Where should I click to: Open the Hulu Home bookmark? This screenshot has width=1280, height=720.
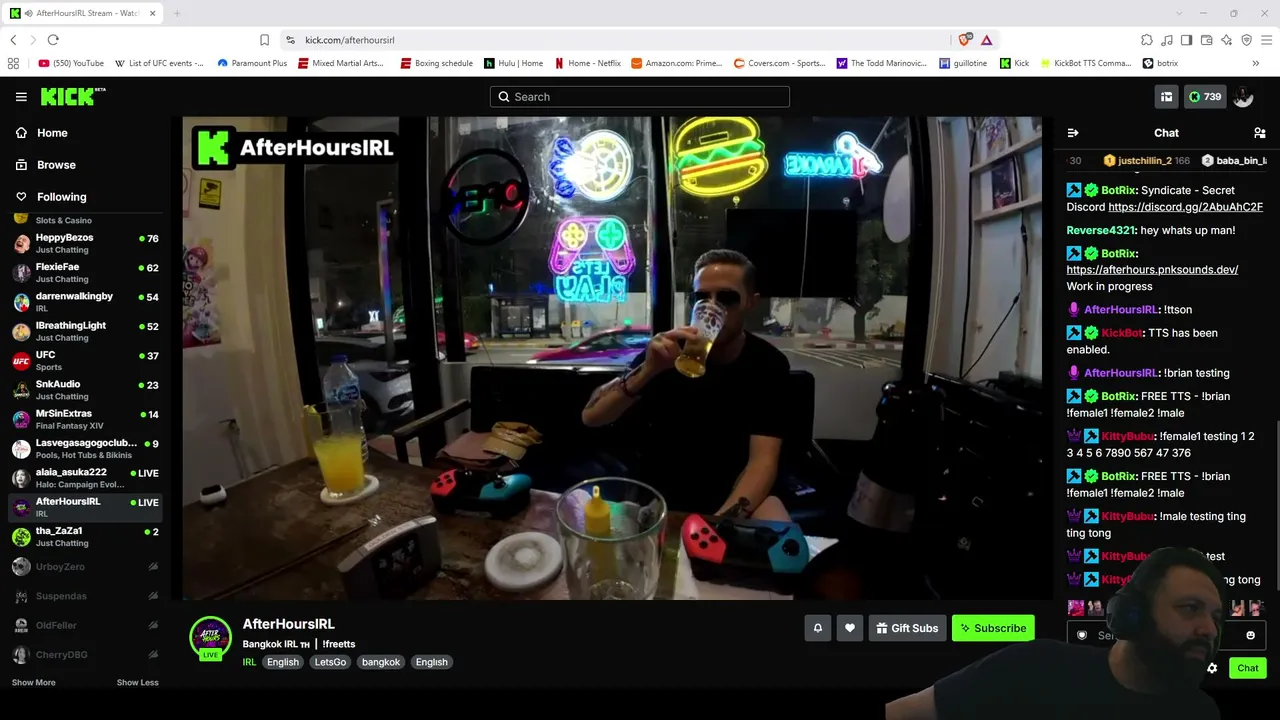(x=513, y=63)
